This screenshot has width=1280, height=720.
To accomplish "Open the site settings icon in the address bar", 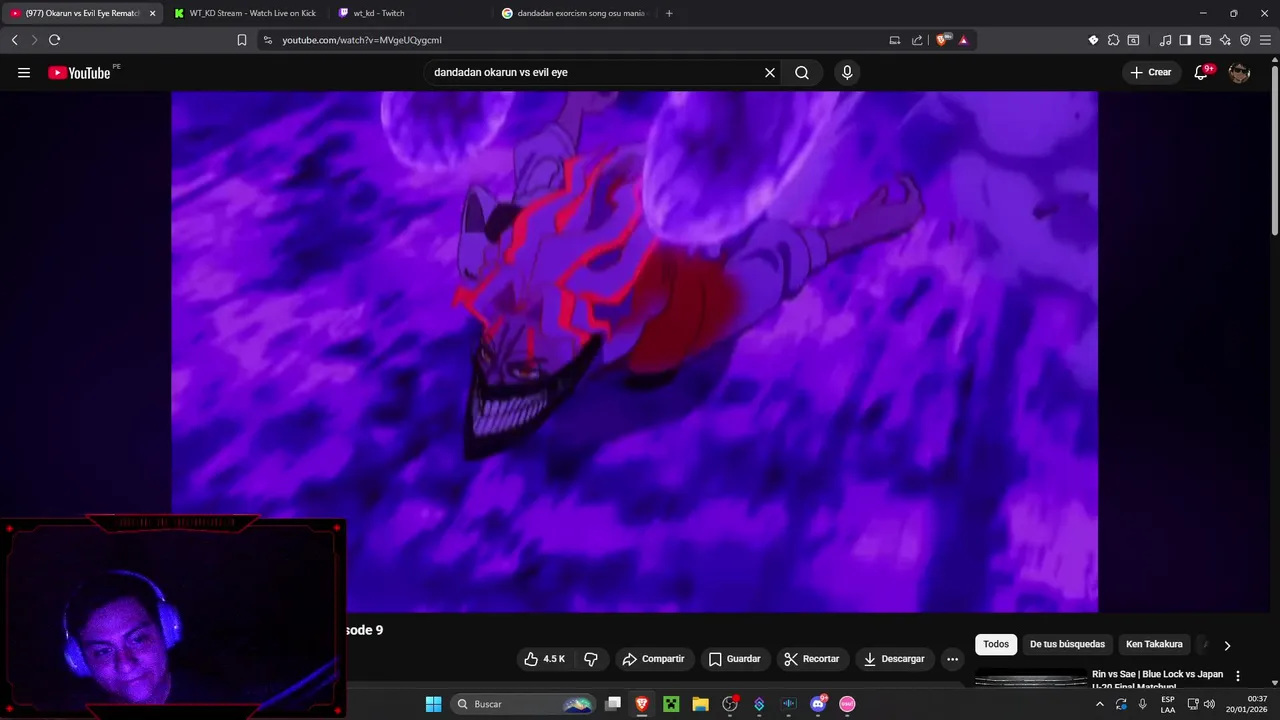I will (267, 40).
